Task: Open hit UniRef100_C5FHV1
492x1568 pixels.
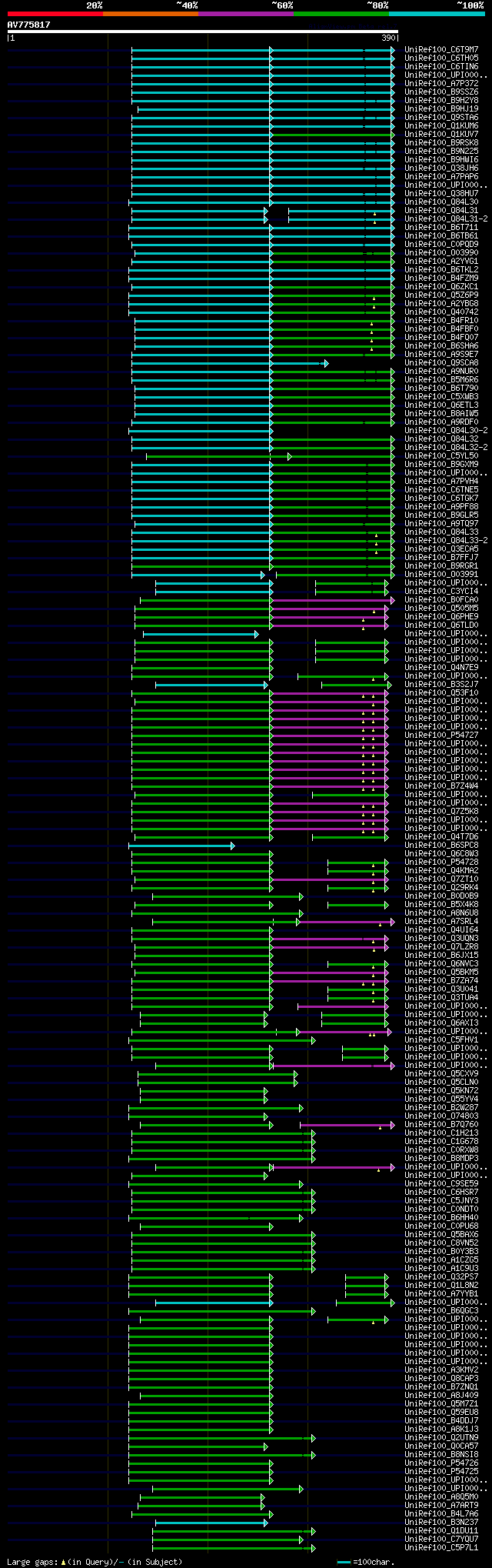Action: click(x=441, y=1039)
